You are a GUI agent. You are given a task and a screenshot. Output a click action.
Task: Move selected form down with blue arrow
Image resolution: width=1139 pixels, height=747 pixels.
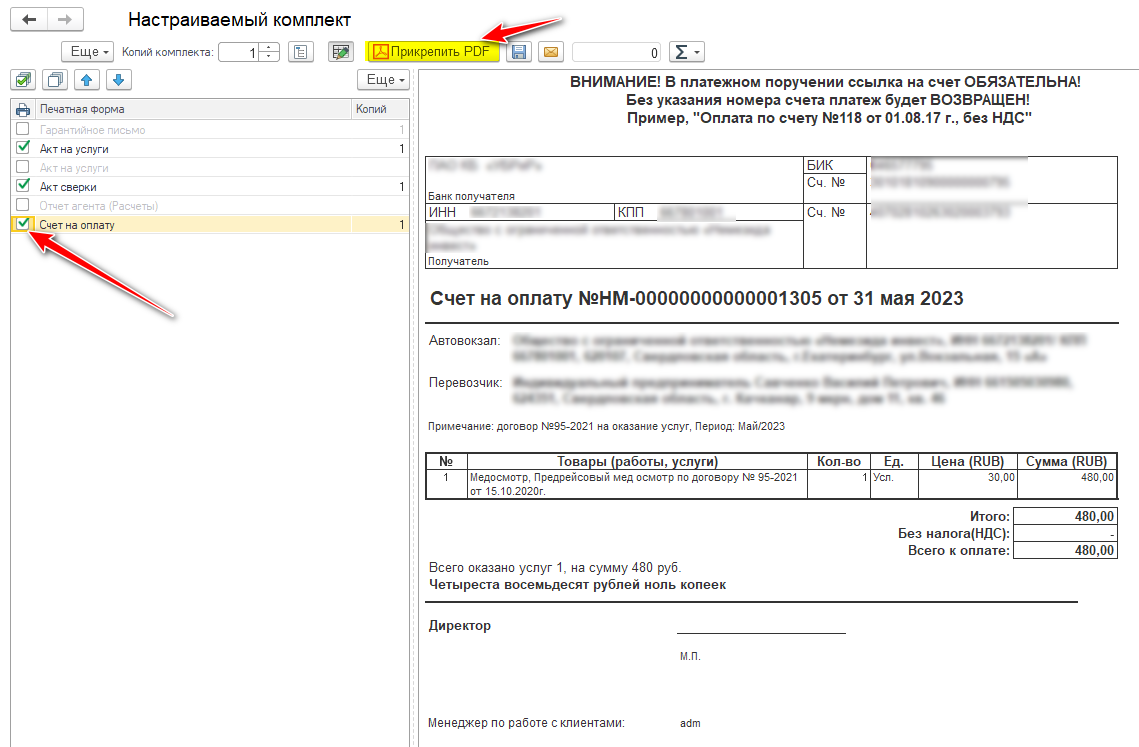tap(117, 80)
